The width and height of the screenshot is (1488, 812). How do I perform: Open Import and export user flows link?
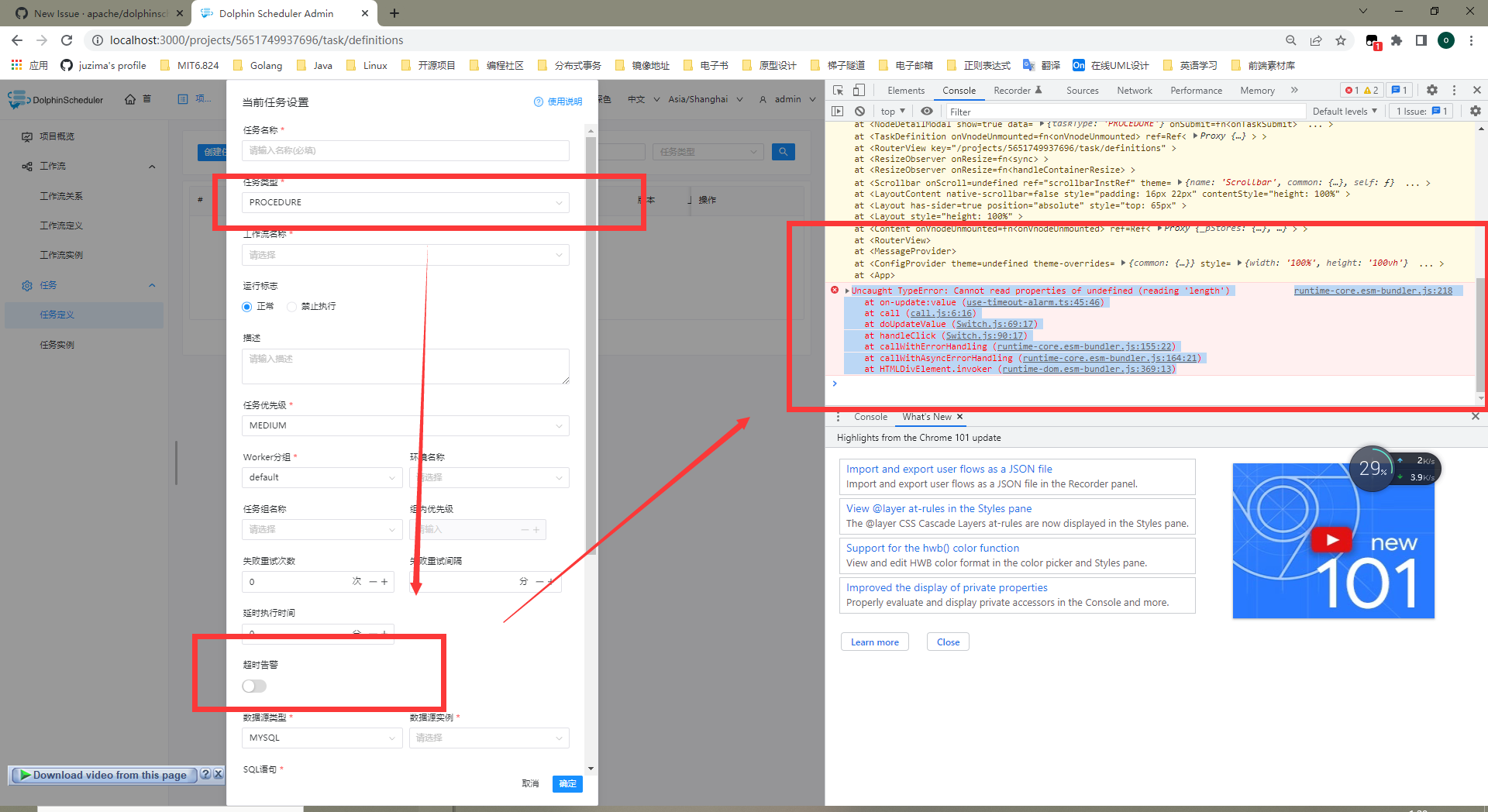(949, 469)
